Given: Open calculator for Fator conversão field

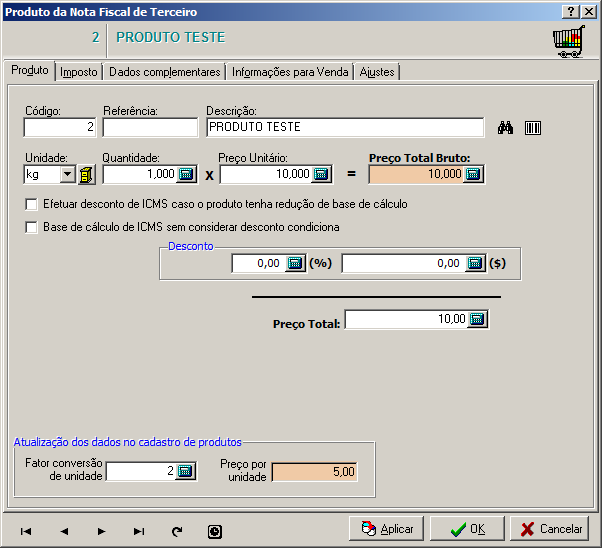Looking at the screenshot, I should [185, 472].
